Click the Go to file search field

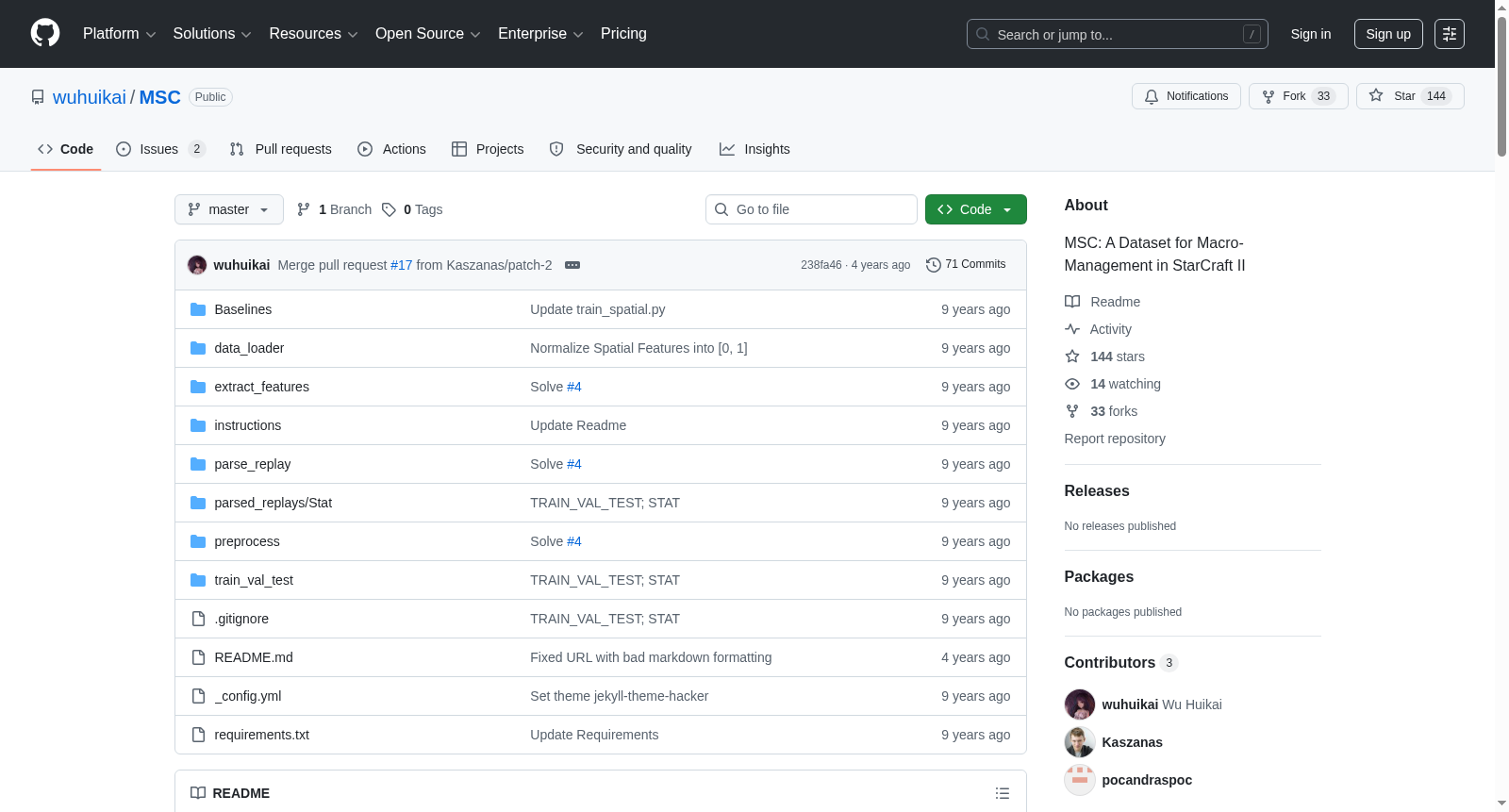[x=811, y=209]
